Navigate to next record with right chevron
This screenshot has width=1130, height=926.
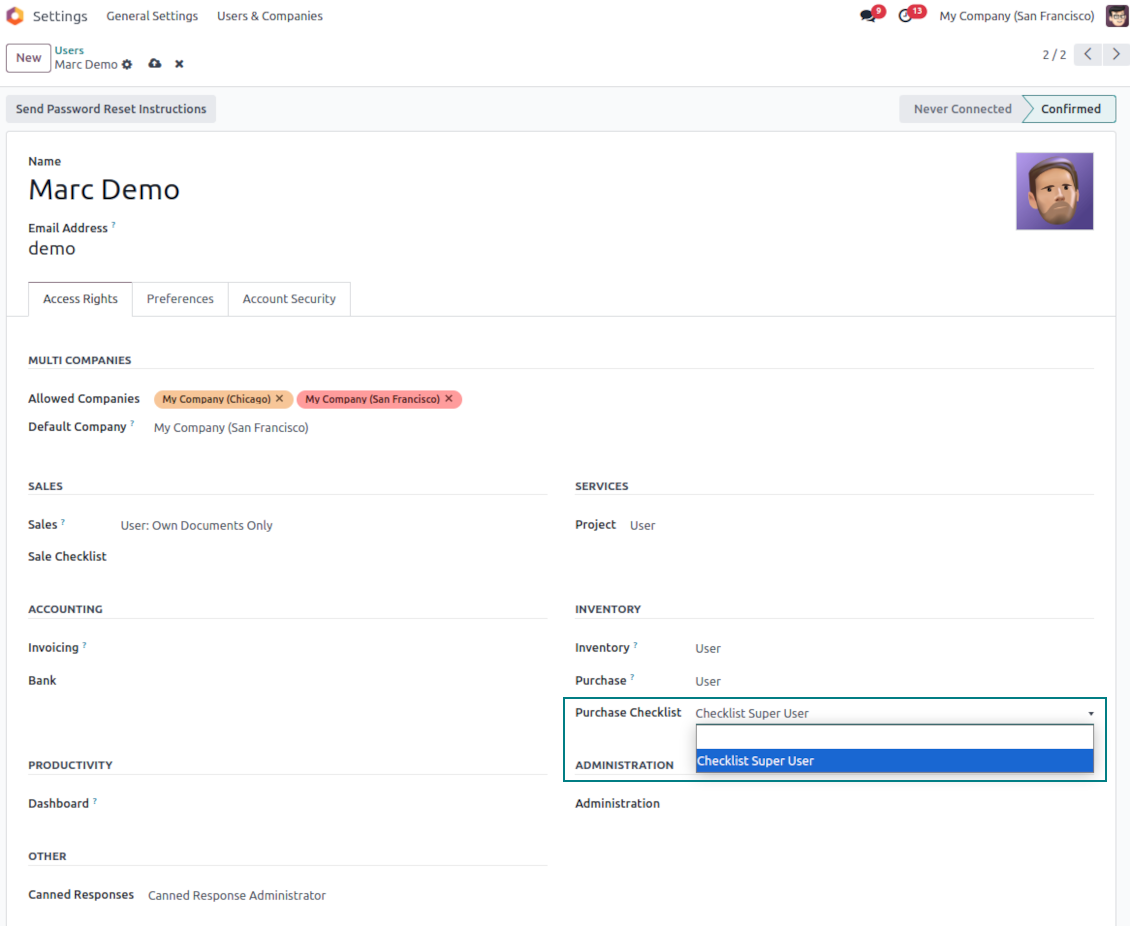[1116, 54]
